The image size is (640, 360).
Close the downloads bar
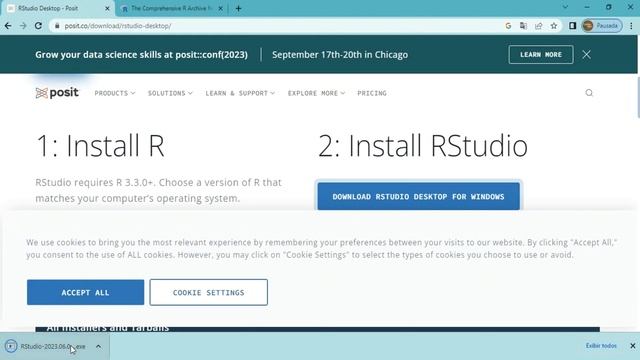pyautogui.click(x=632, y=346)
